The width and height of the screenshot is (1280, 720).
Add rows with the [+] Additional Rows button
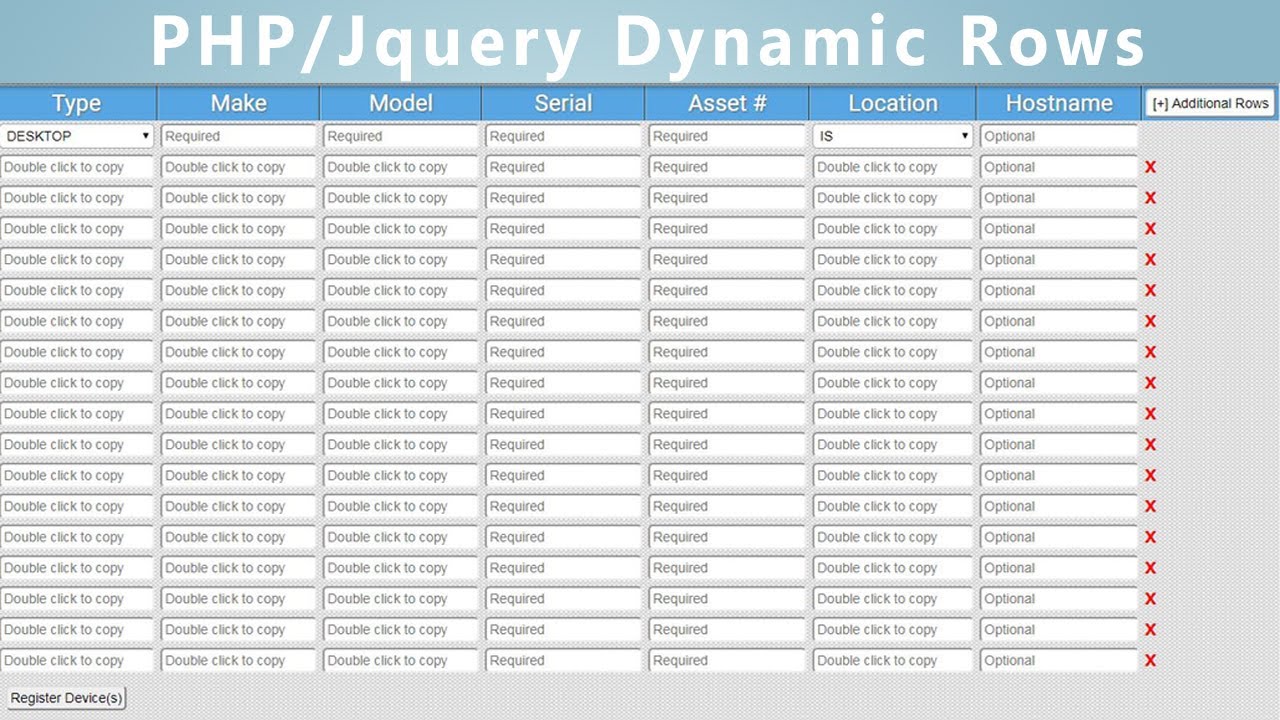point(1210,103)
